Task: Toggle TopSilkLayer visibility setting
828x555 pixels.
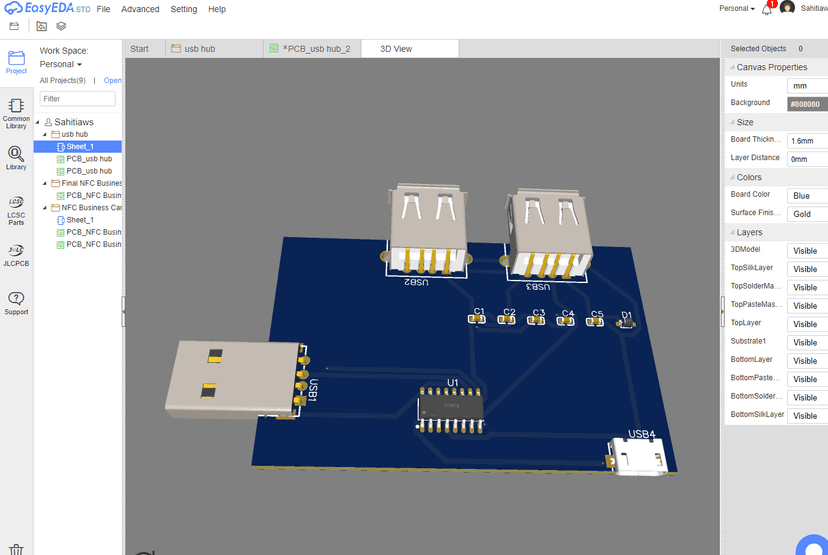Action: click(806, 269)
